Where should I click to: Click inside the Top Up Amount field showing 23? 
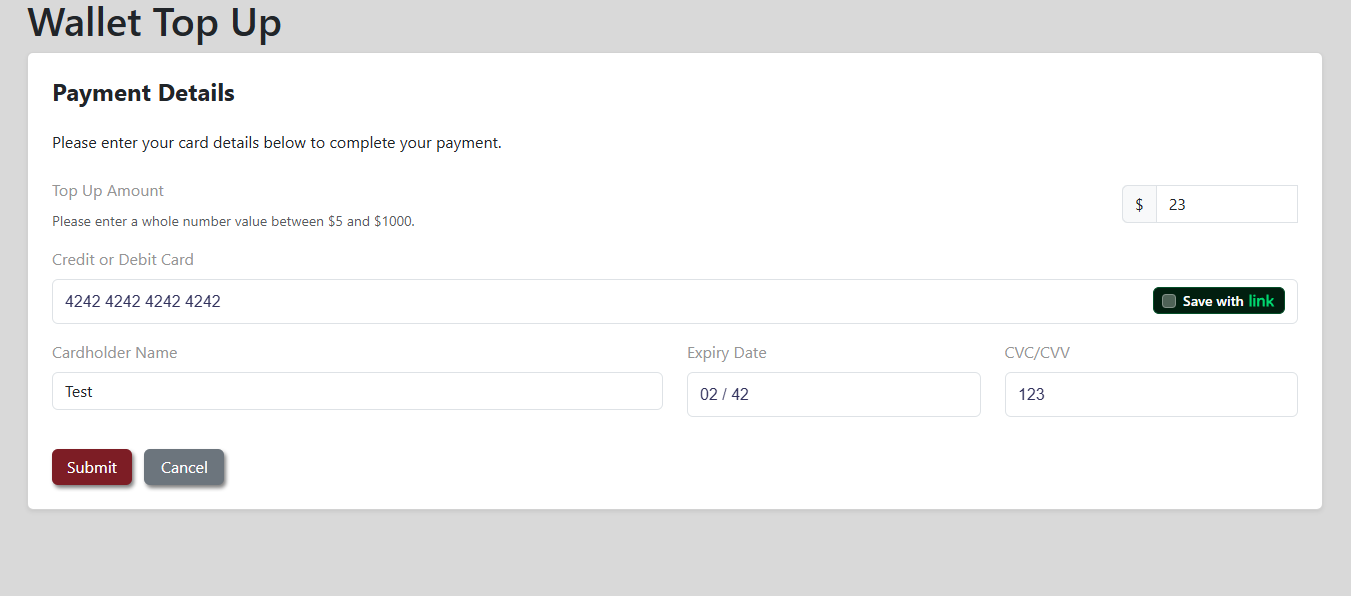(x=1225, y=203)
